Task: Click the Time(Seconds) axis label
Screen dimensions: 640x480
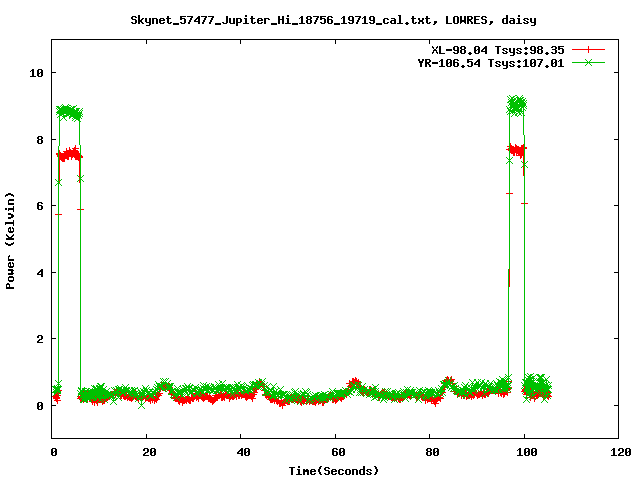Action: tap(334, 471)
